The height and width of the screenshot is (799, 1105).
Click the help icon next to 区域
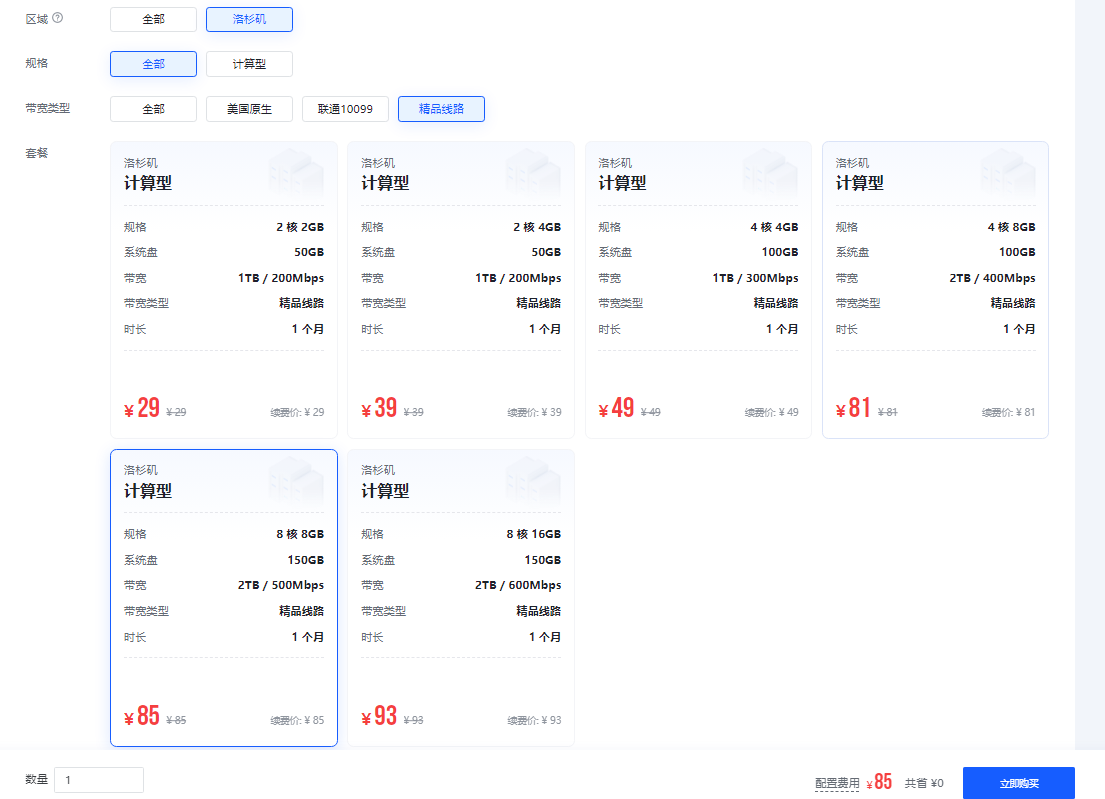[58, 18]
